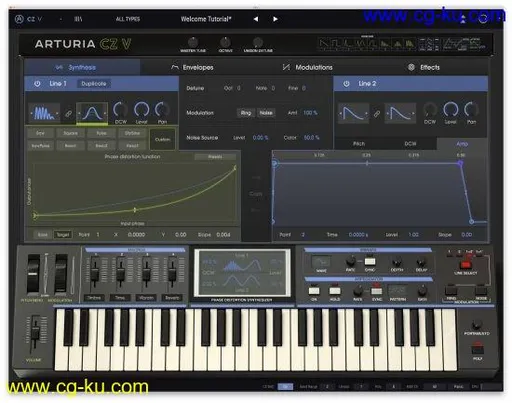
Task: Click the Portamento knob
Action: tap(477, 324)
